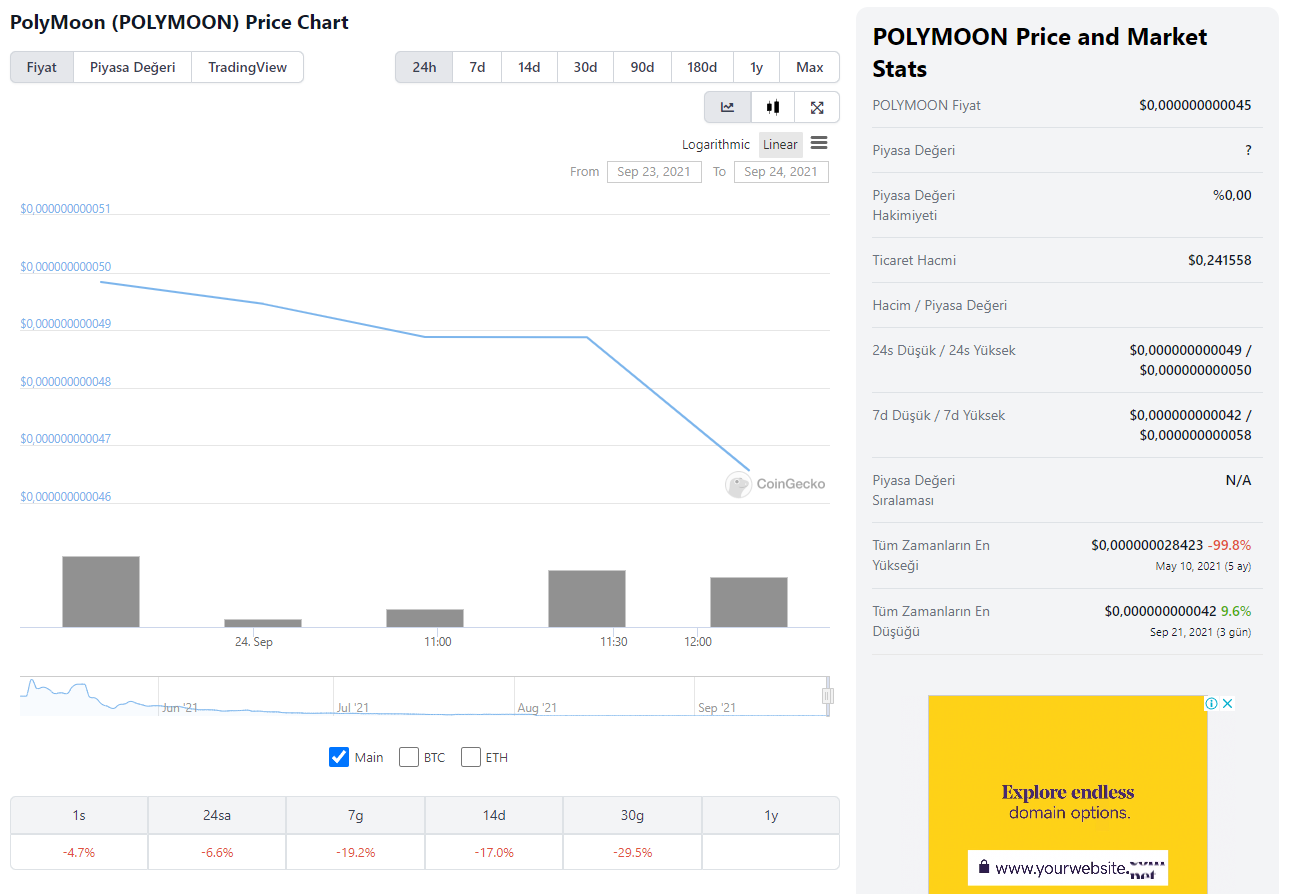Select Logarithmic scale option
Viewport: 1299px width, 894px height.
pyautogui.click(x=716, y=144)
